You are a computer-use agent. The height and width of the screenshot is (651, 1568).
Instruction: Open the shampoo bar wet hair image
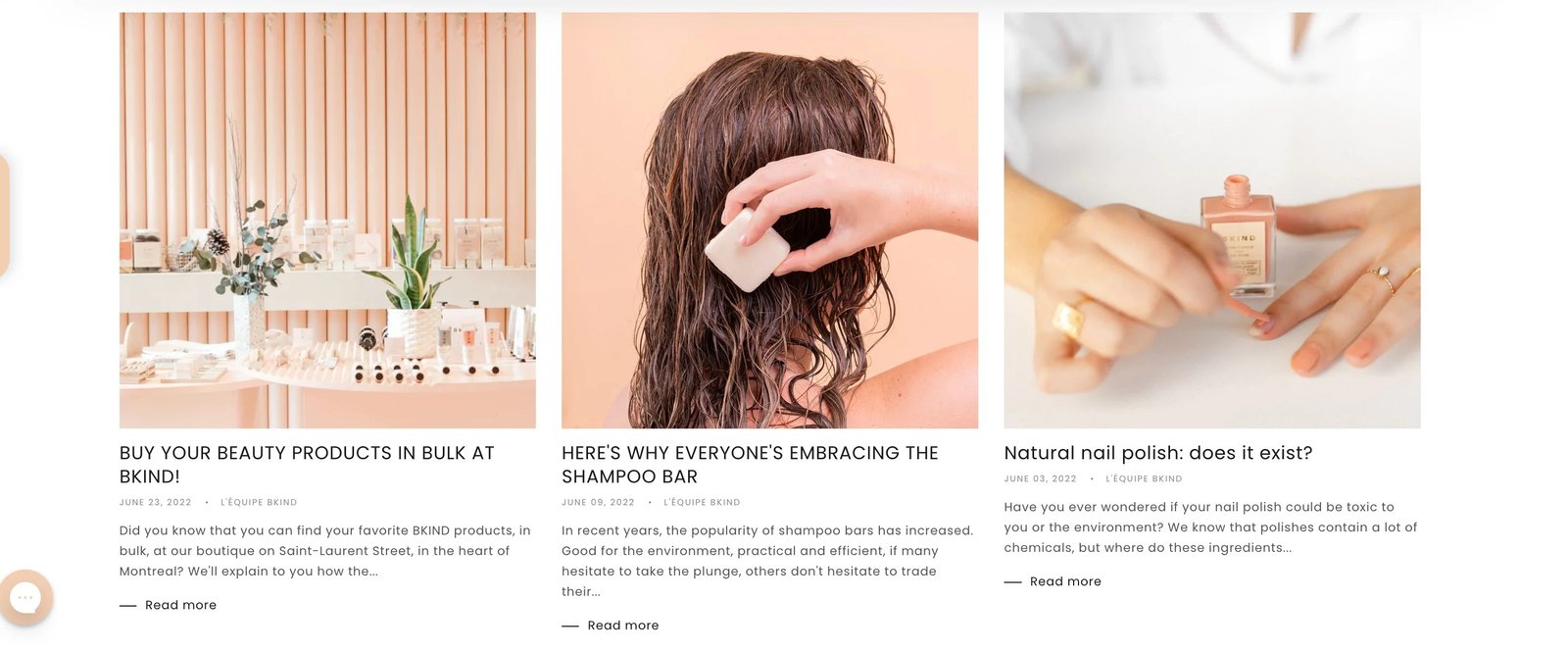click(x=769, y=220)
